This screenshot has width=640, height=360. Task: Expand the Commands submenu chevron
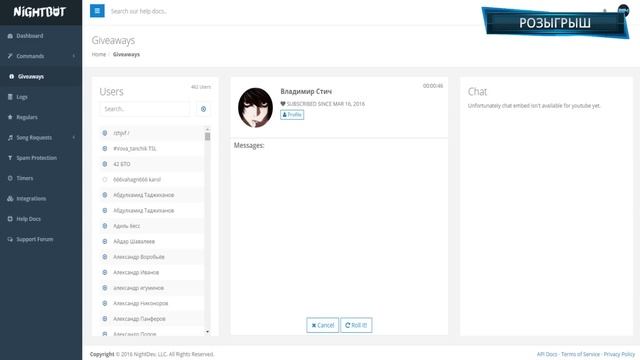pyautogui.click(x=74, y=56)
